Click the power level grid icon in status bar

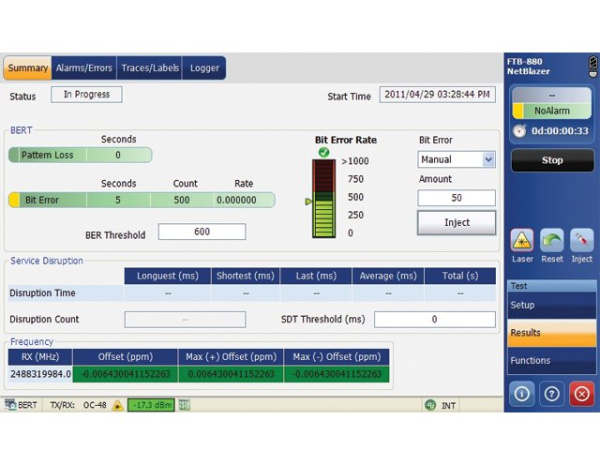pyautogui.click(x=184, y=405)
